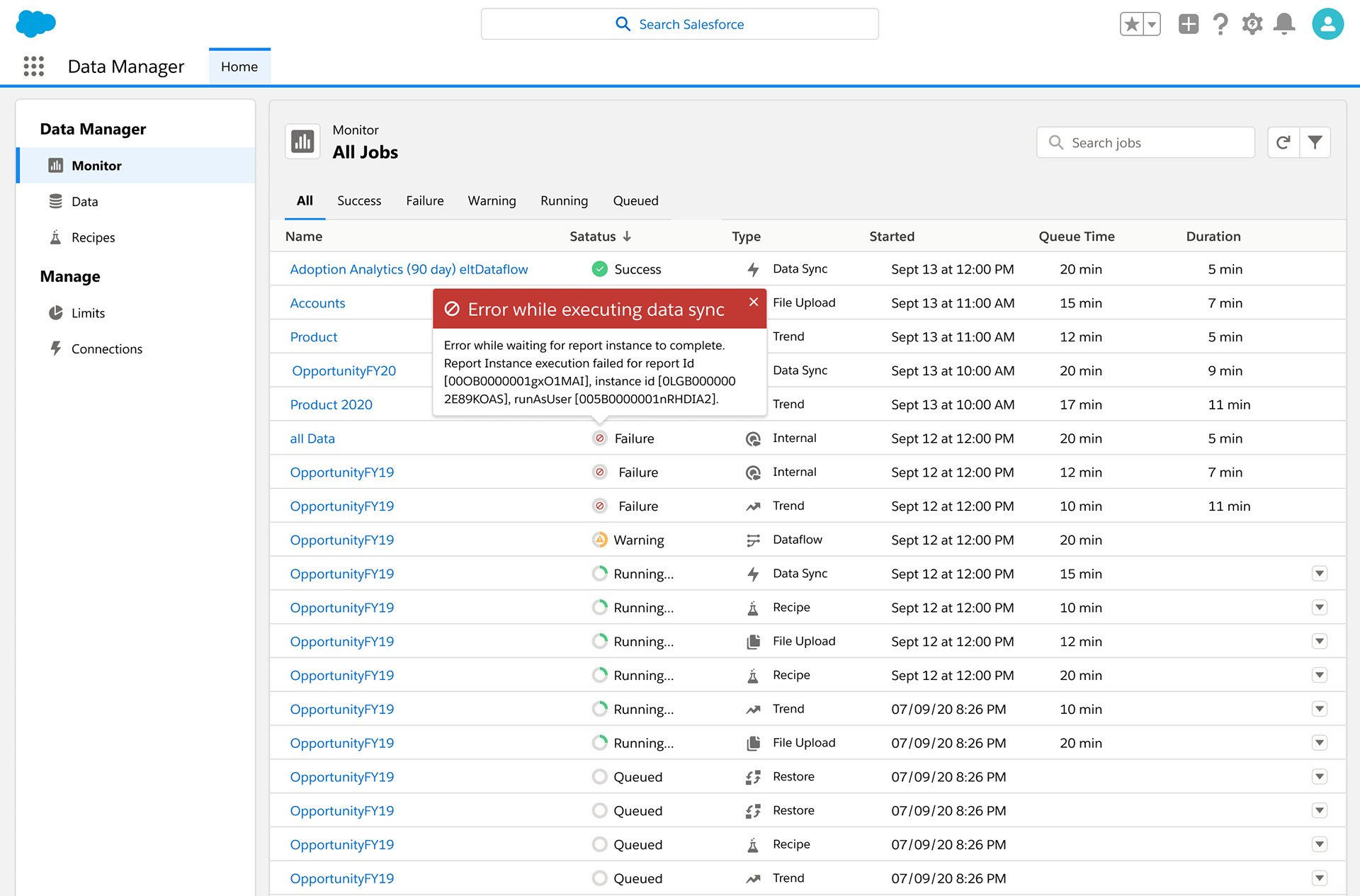This screenshot has width=1360, height=896.
Task: Open Adoption Analytics (90 day) eltDataflow job
Action: (x=409, y=269)
